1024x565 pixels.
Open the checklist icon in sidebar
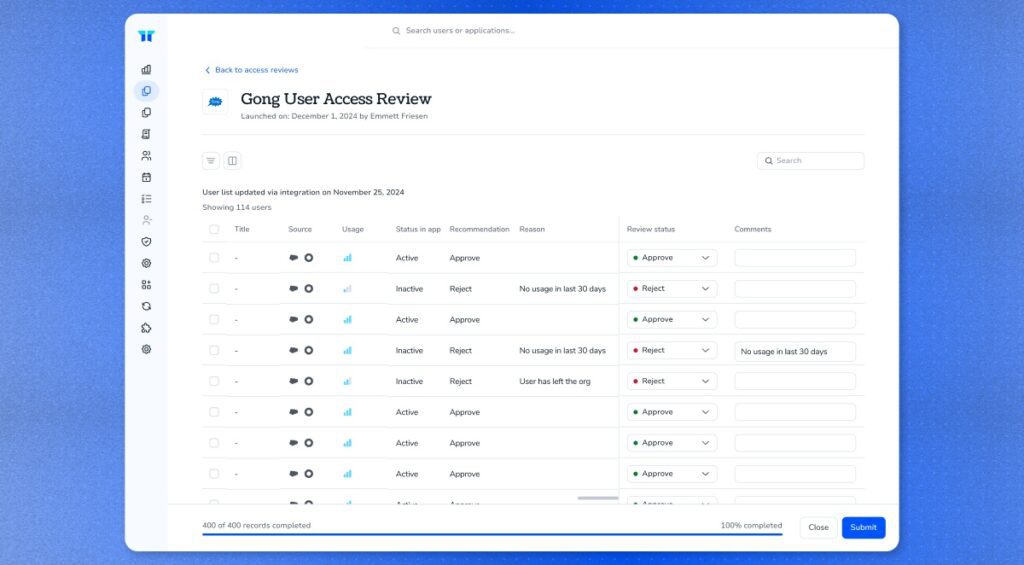click(146, 199)
